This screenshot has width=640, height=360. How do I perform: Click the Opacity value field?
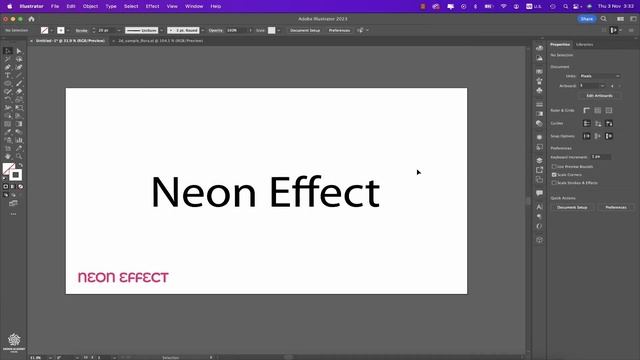[x=236, y=31]
